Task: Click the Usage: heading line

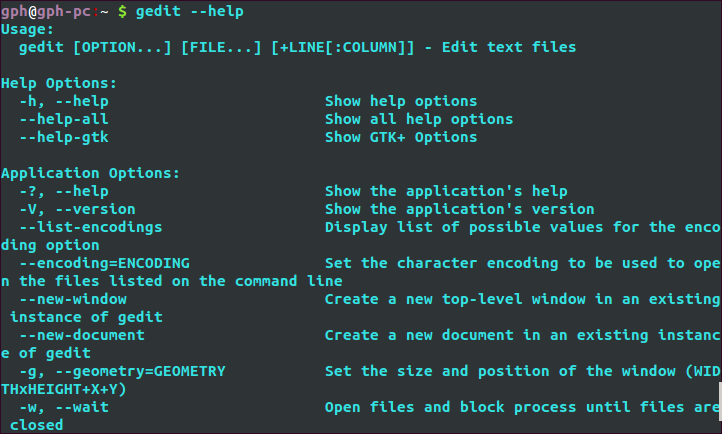Action: (x=28, y=29)
